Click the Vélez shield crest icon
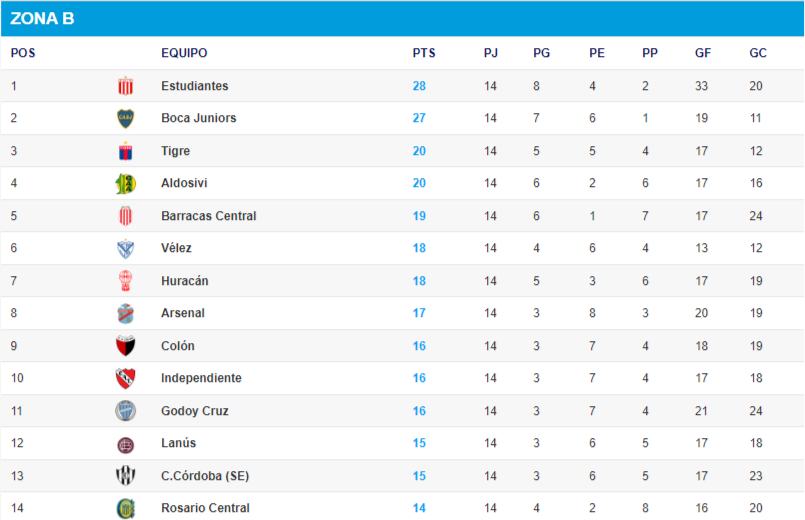This screenshot has width=805, height=520. (x=125, y=248)
